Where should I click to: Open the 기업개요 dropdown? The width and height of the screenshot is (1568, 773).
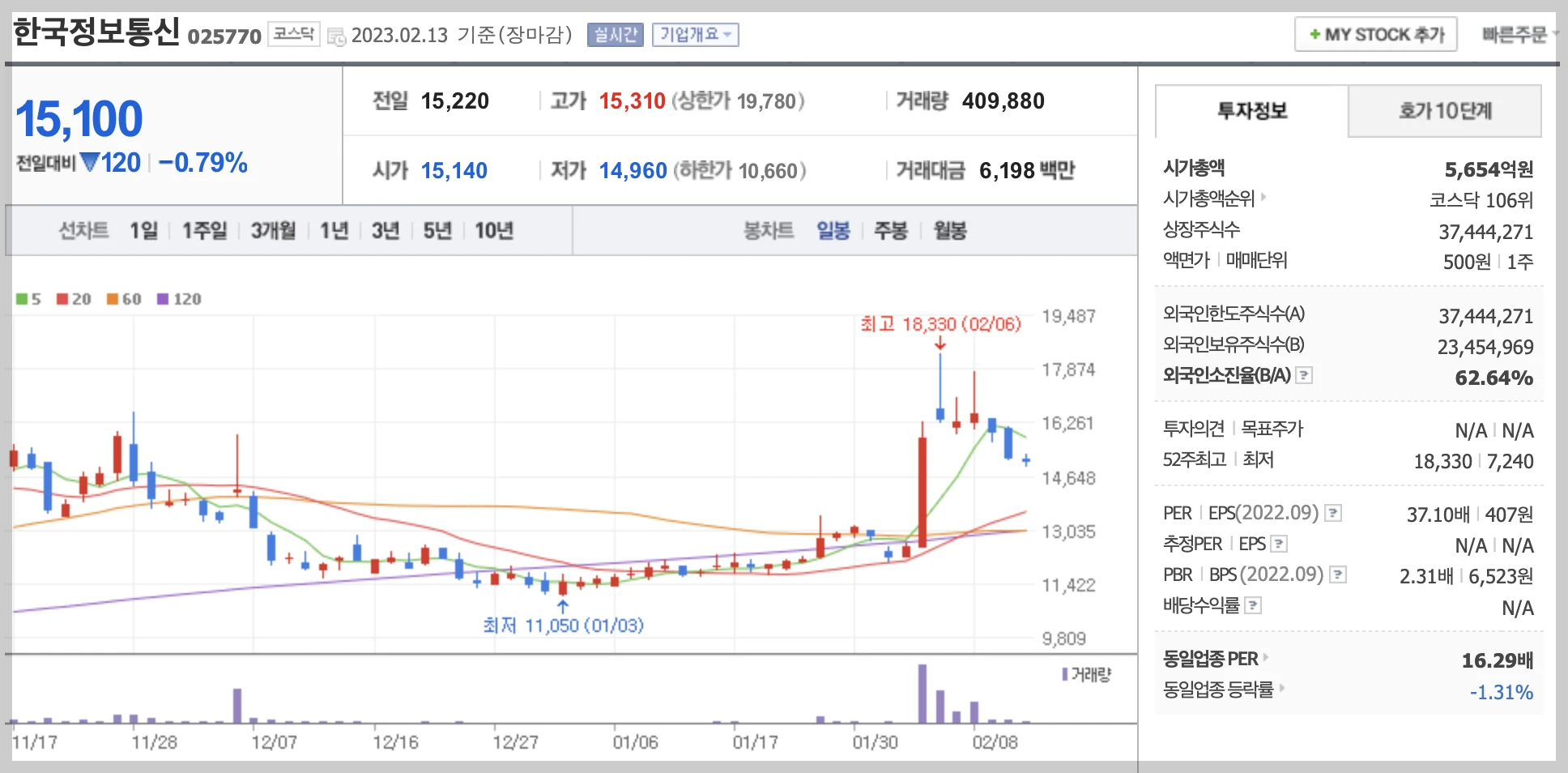[696, 34]
